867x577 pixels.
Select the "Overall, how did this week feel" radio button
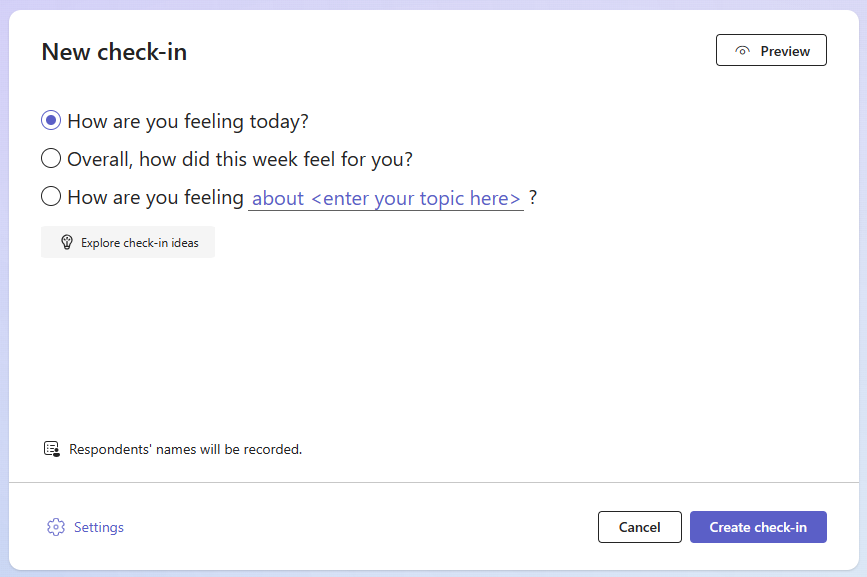(x=51, y=159)
